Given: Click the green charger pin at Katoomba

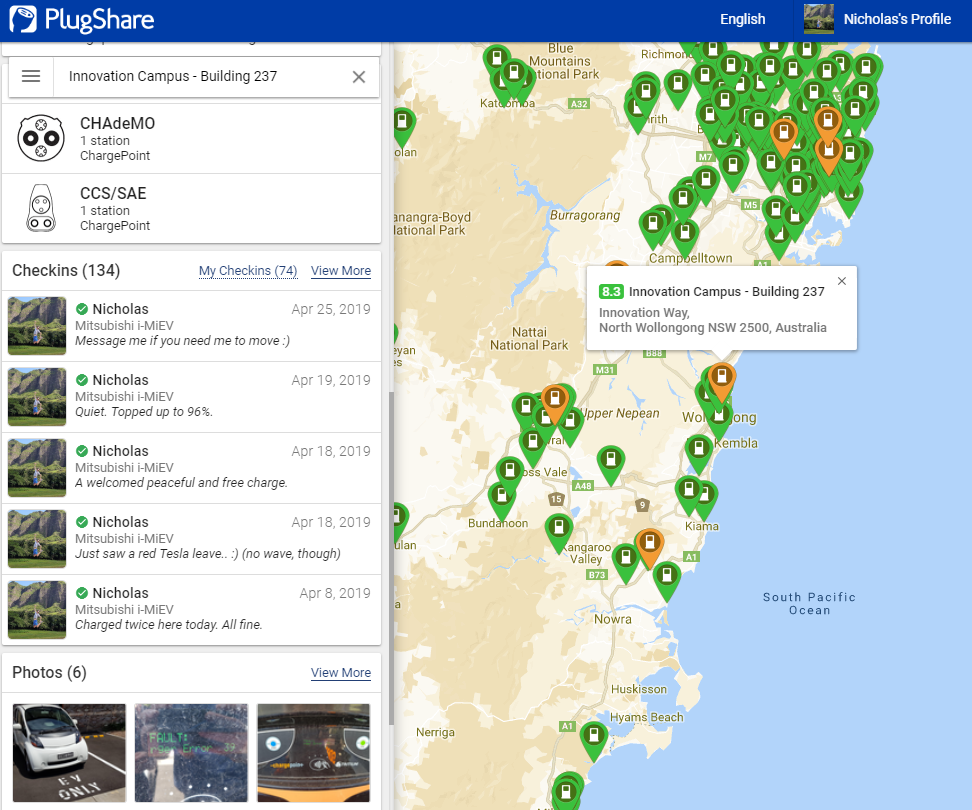Looking at the screenshot, I should tap(514, 78).
